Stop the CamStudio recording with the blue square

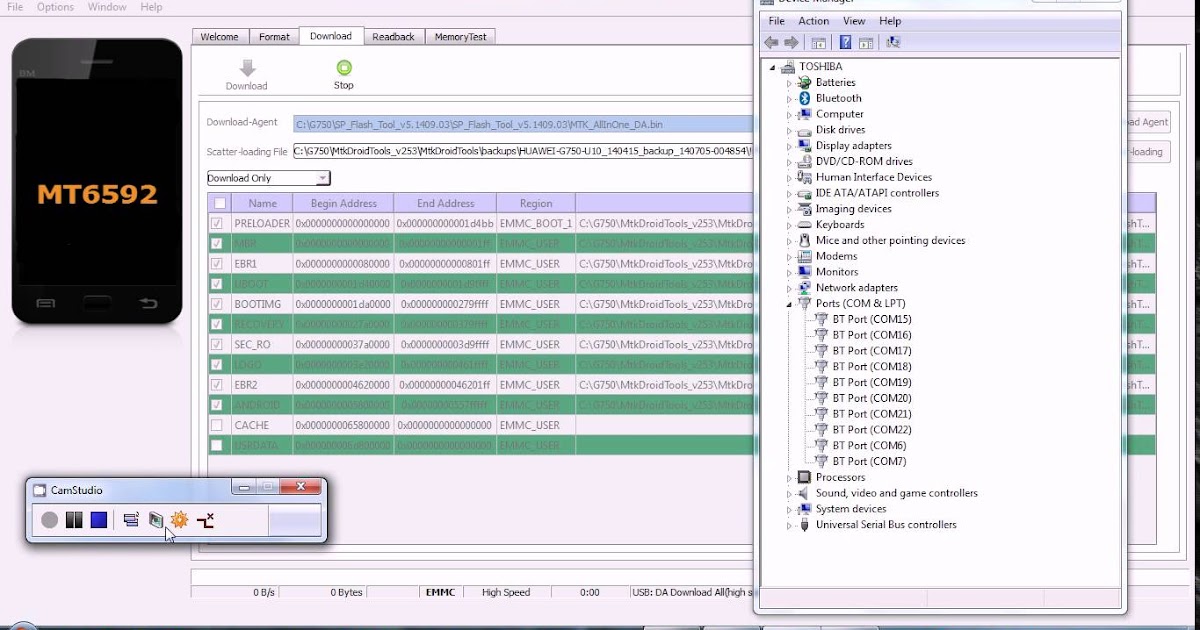98,520
